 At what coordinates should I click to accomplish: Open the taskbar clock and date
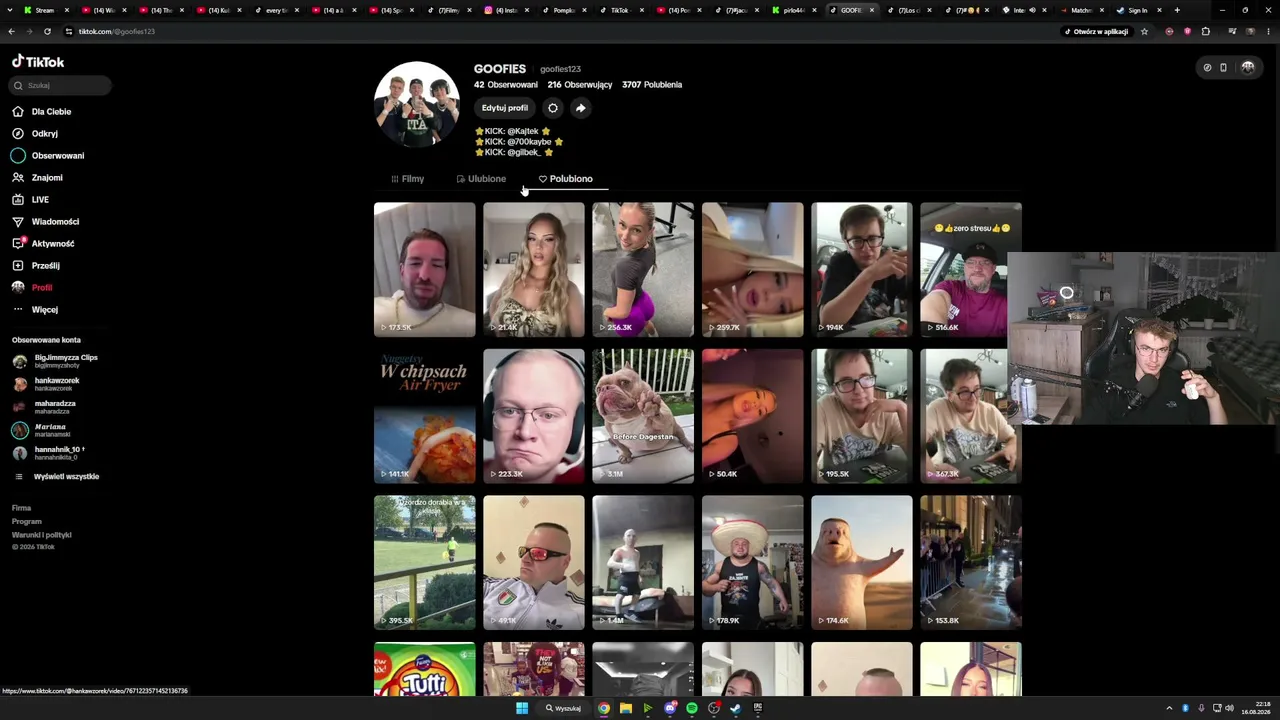pos(1256,708)
